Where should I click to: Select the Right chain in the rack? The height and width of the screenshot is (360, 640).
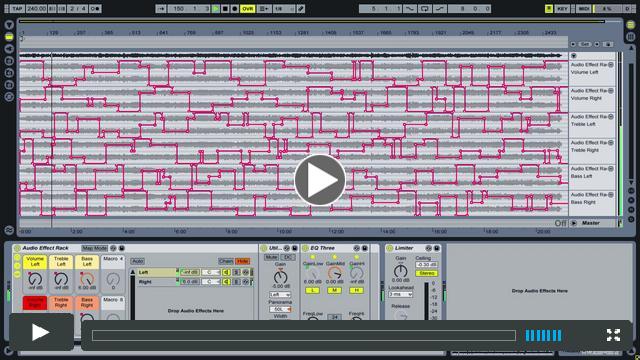click(x=156, y=282)
